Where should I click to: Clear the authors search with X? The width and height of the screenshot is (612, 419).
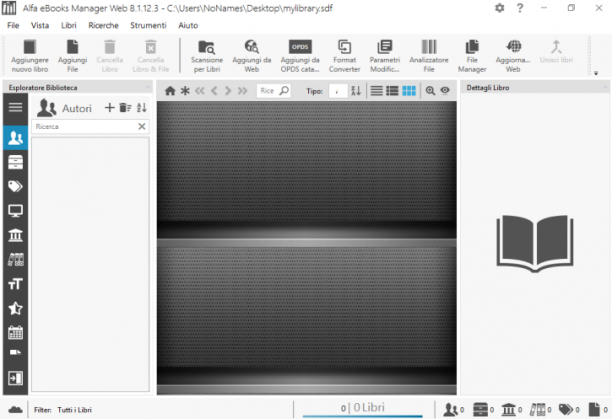pyautogui.click(x=142, y=126)
